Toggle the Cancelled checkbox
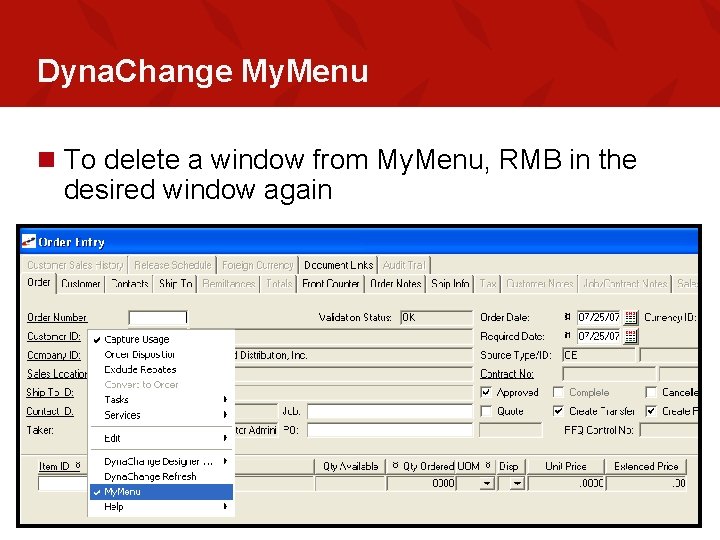Image resolution: width=720 pixels, height=540 pixels. tap(651, 392)
